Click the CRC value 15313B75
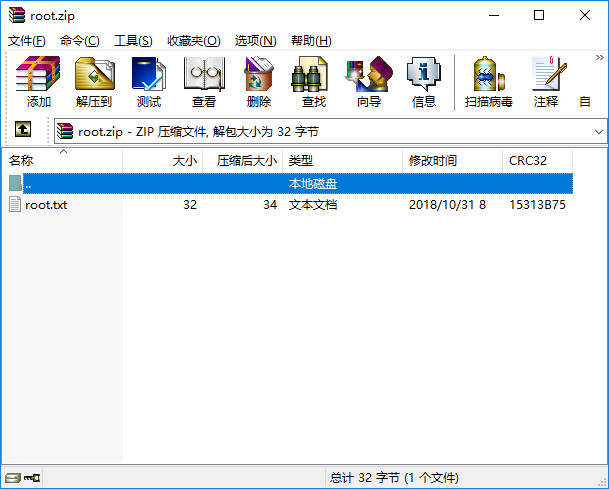Screen dimensions: 609x490 (x=537, y=205)
